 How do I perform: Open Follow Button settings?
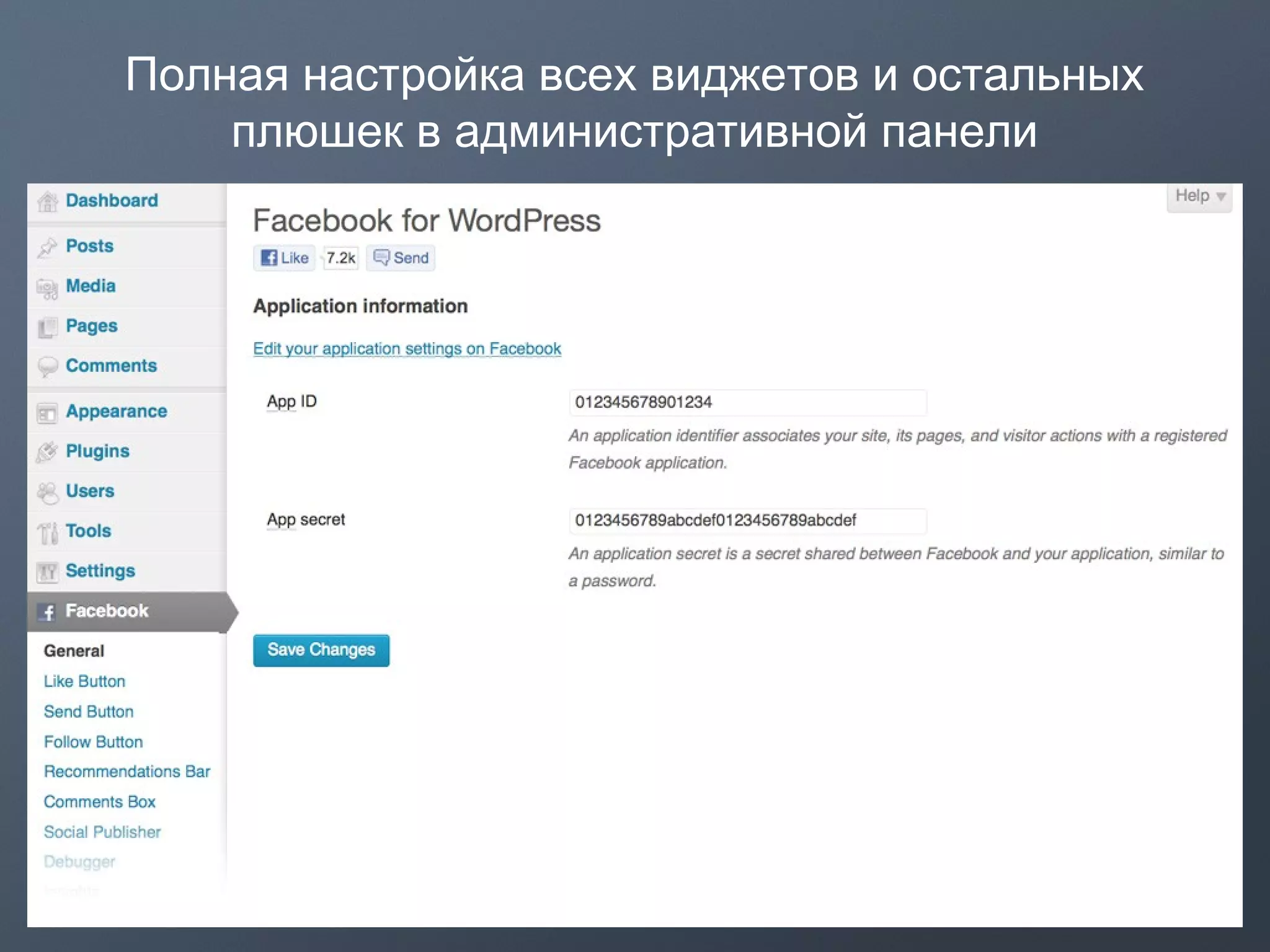point(93,742)
